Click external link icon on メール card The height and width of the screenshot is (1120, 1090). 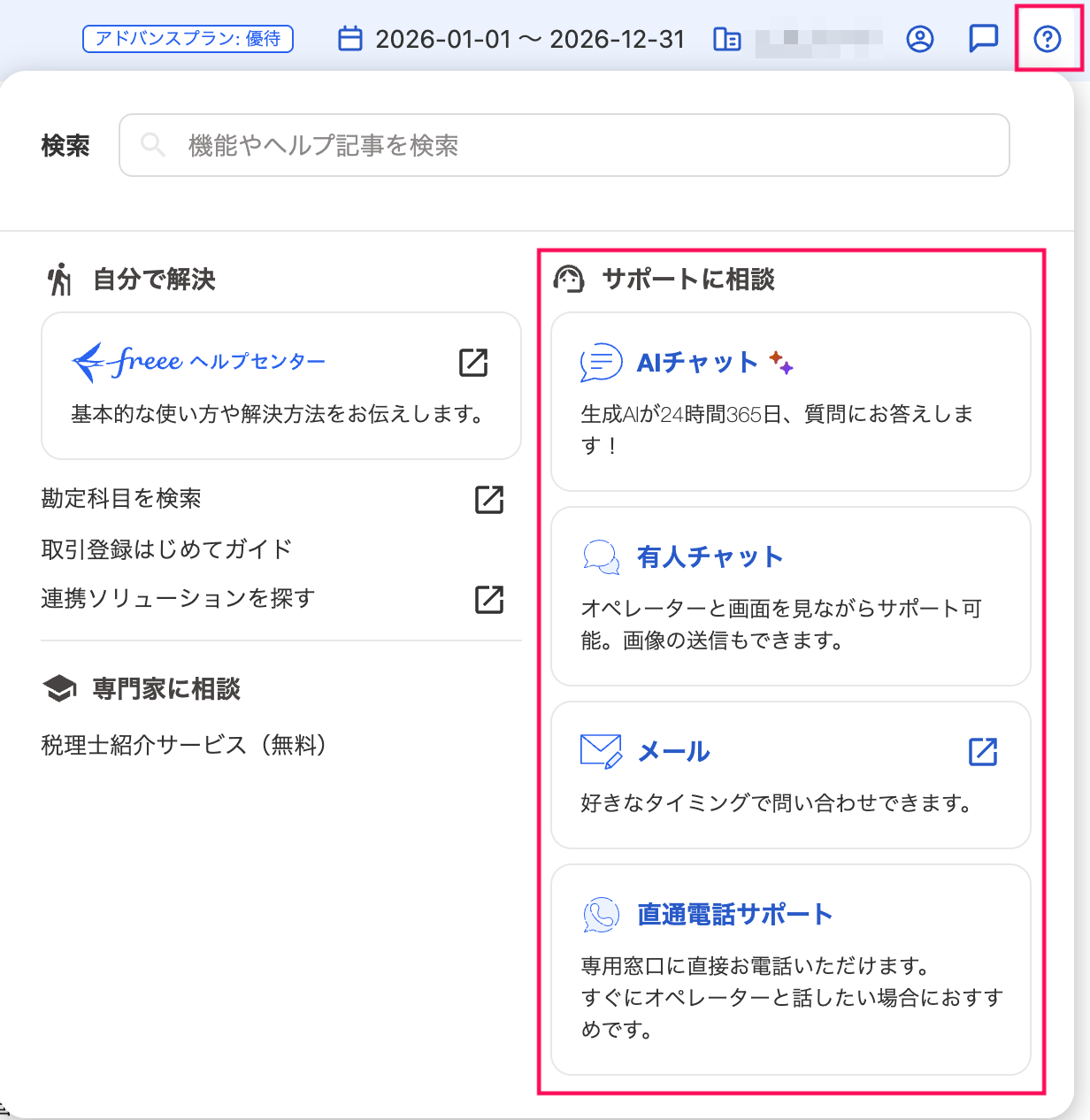(x=983, y=752)
